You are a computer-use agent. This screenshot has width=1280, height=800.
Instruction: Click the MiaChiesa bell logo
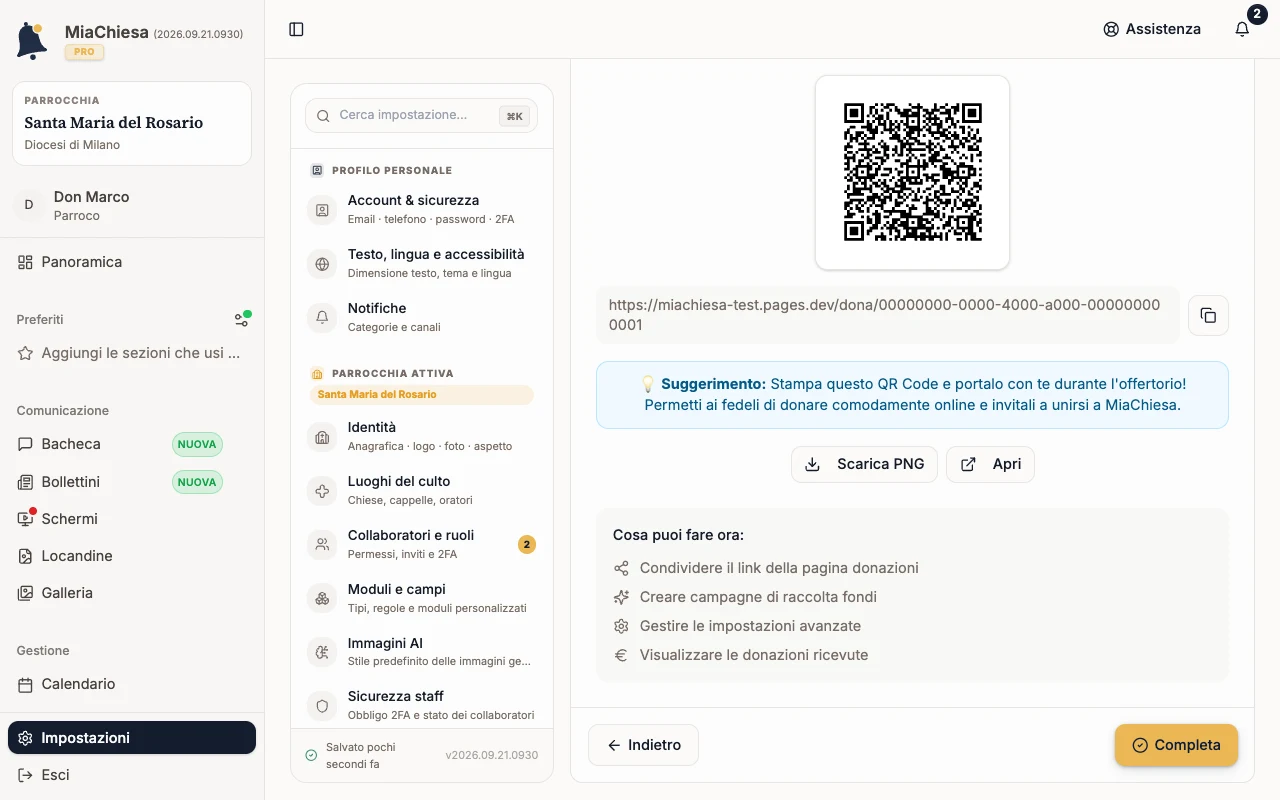(x=32, y=40)
